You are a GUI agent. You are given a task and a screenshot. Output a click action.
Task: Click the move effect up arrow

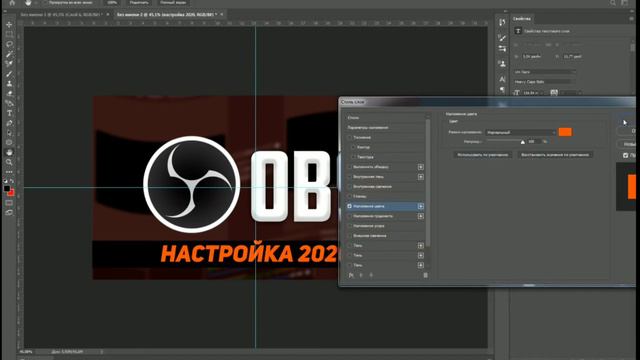361,275
